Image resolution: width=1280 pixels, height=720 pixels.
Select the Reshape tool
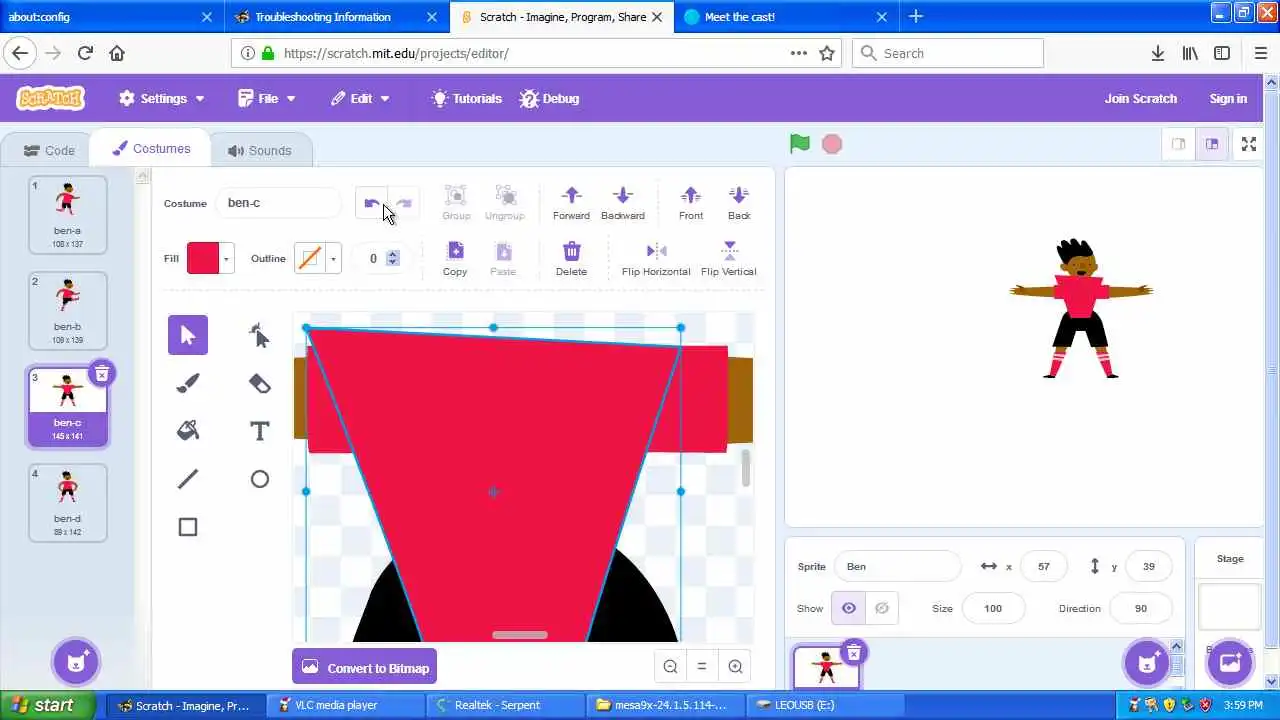coord(260,335)
